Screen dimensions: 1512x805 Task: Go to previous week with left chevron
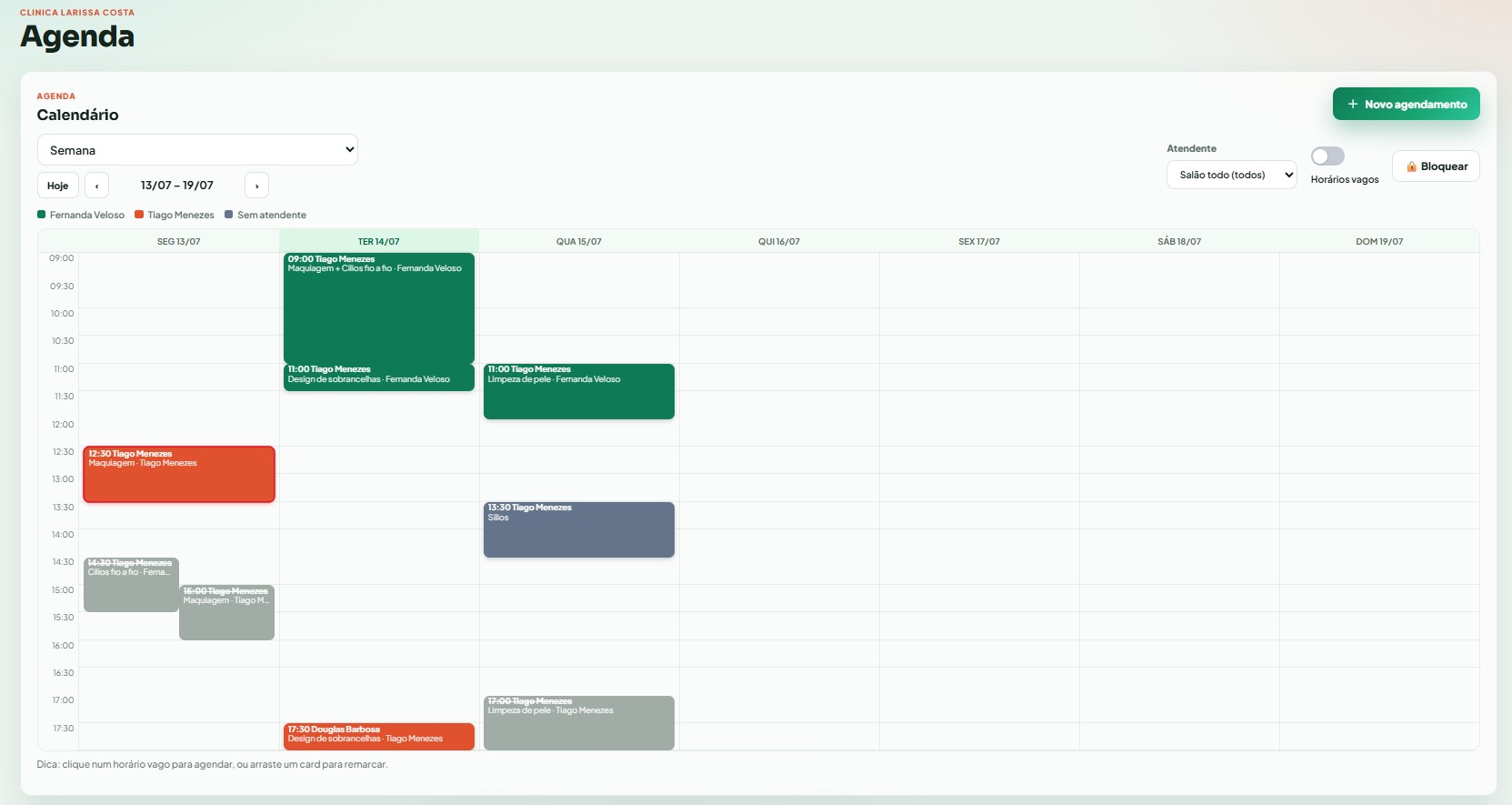(96, 186)
